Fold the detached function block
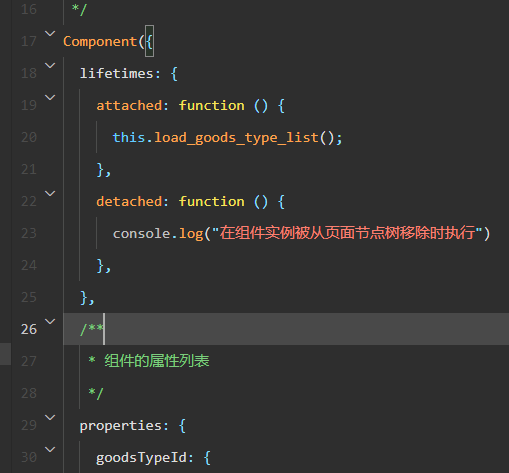509x473 pixels. [x=50, y=193]
